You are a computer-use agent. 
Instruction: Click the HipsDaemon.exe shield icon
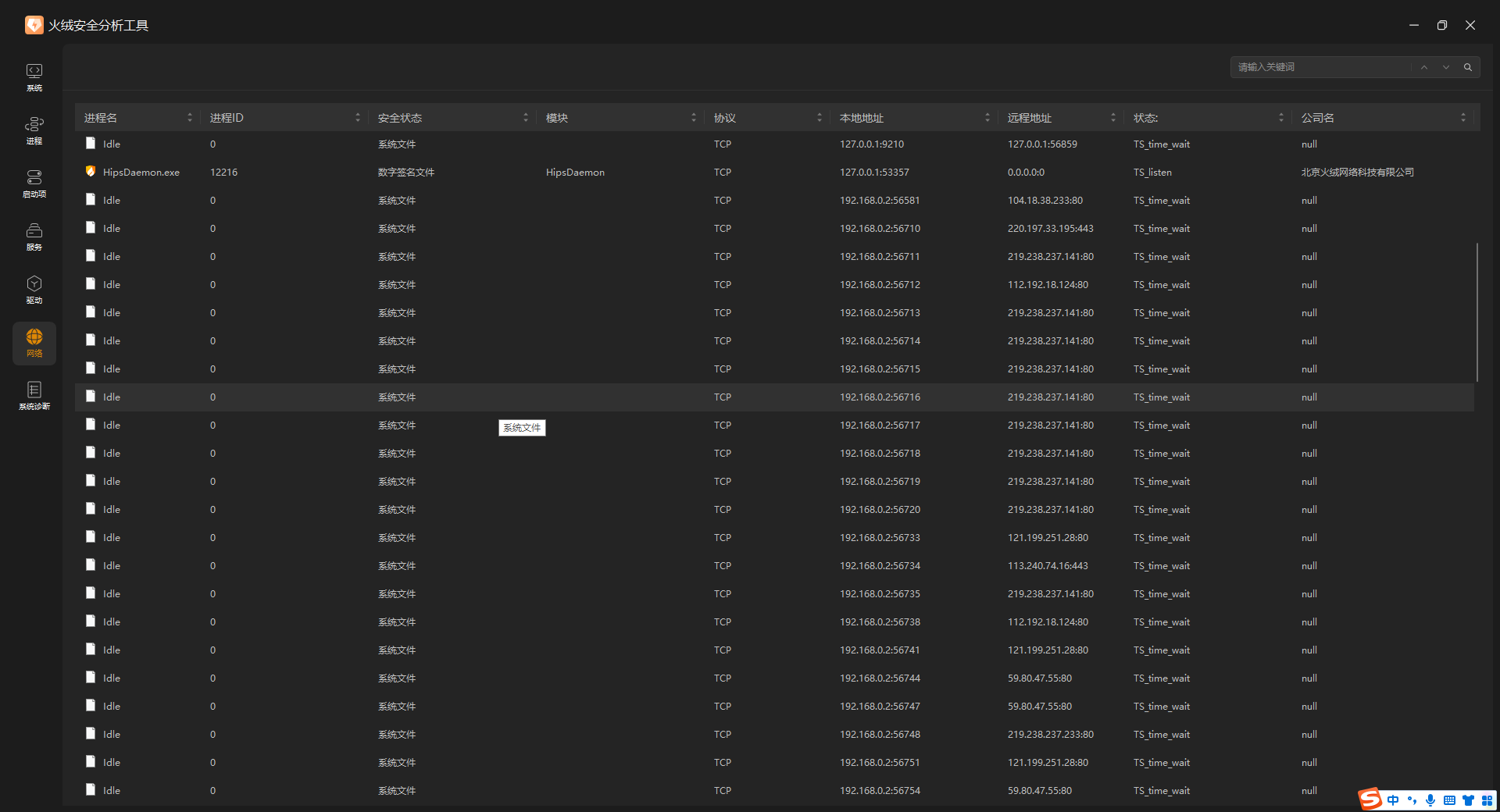(91, 171)
